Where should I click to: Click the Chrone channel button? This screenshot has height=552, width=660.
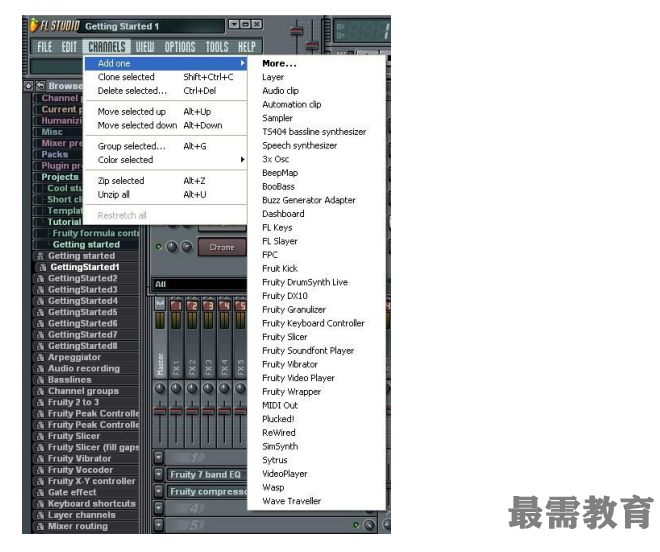[x=222, y=248]
